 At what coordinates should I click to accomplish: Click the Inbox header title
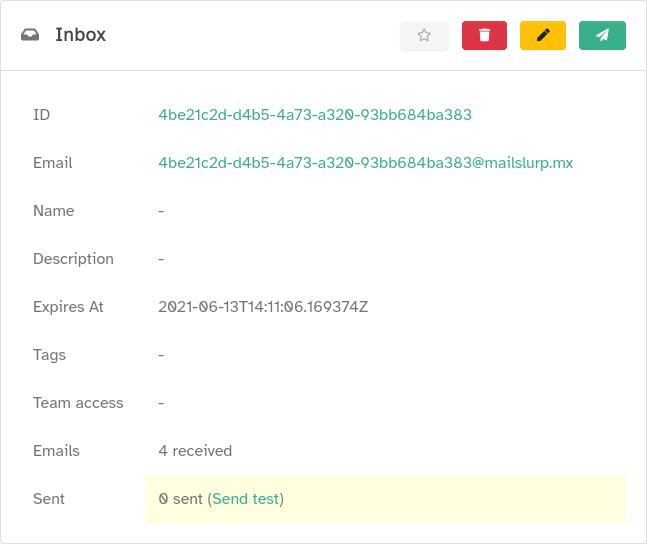[x=81, y=35]
